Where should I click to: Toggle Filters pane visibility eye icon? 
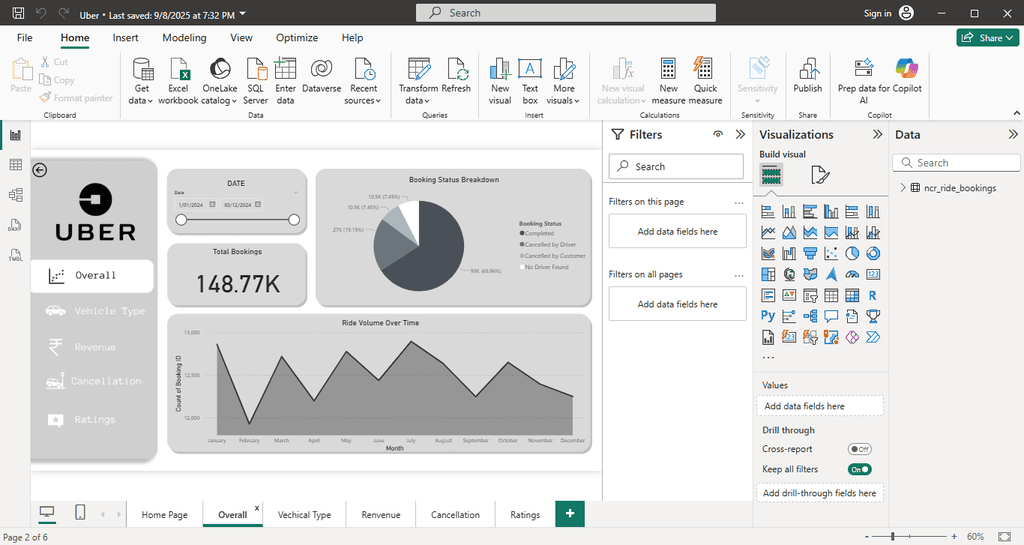[x=717, y=135]
